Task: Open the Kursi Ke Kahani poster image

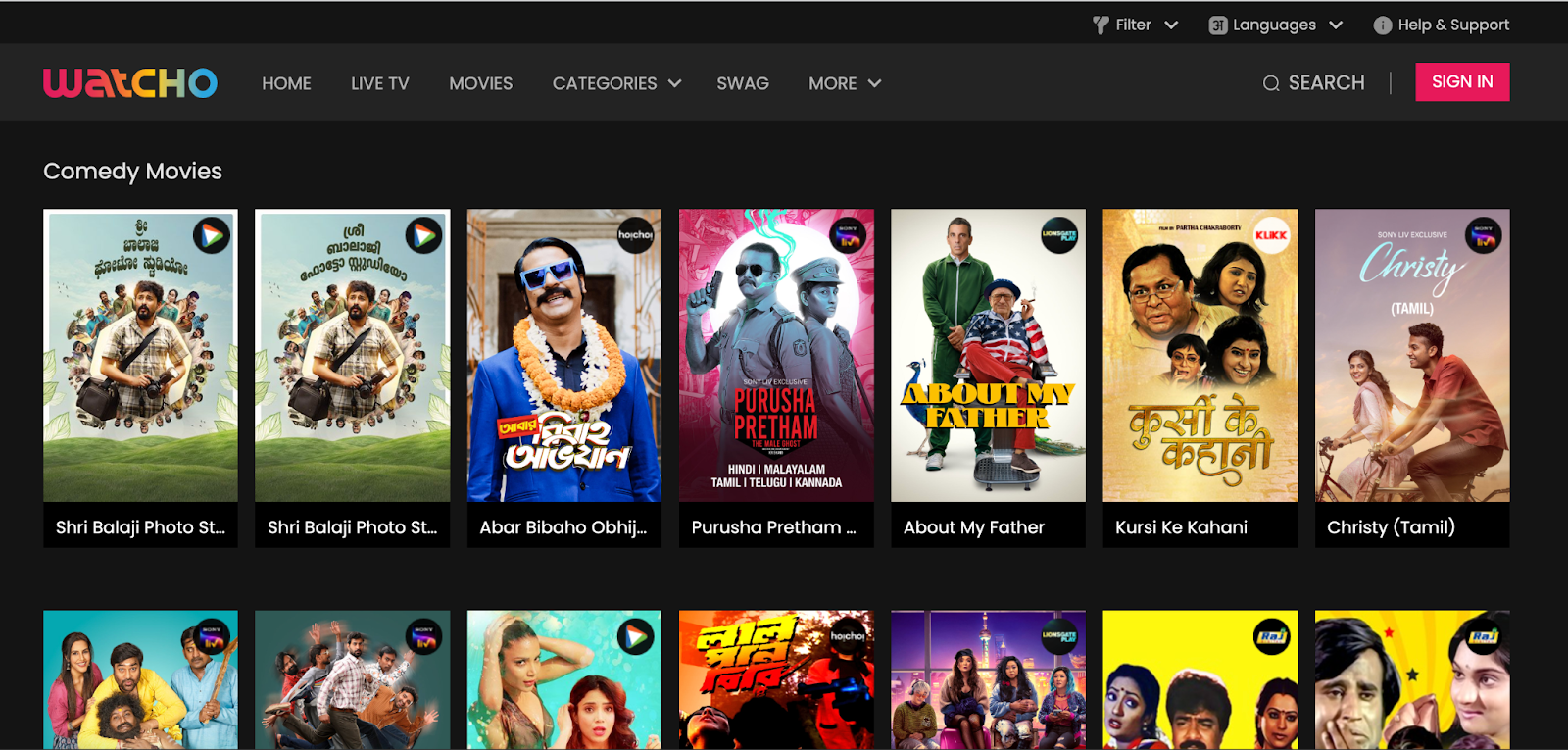Action: tap(1200, 355)
